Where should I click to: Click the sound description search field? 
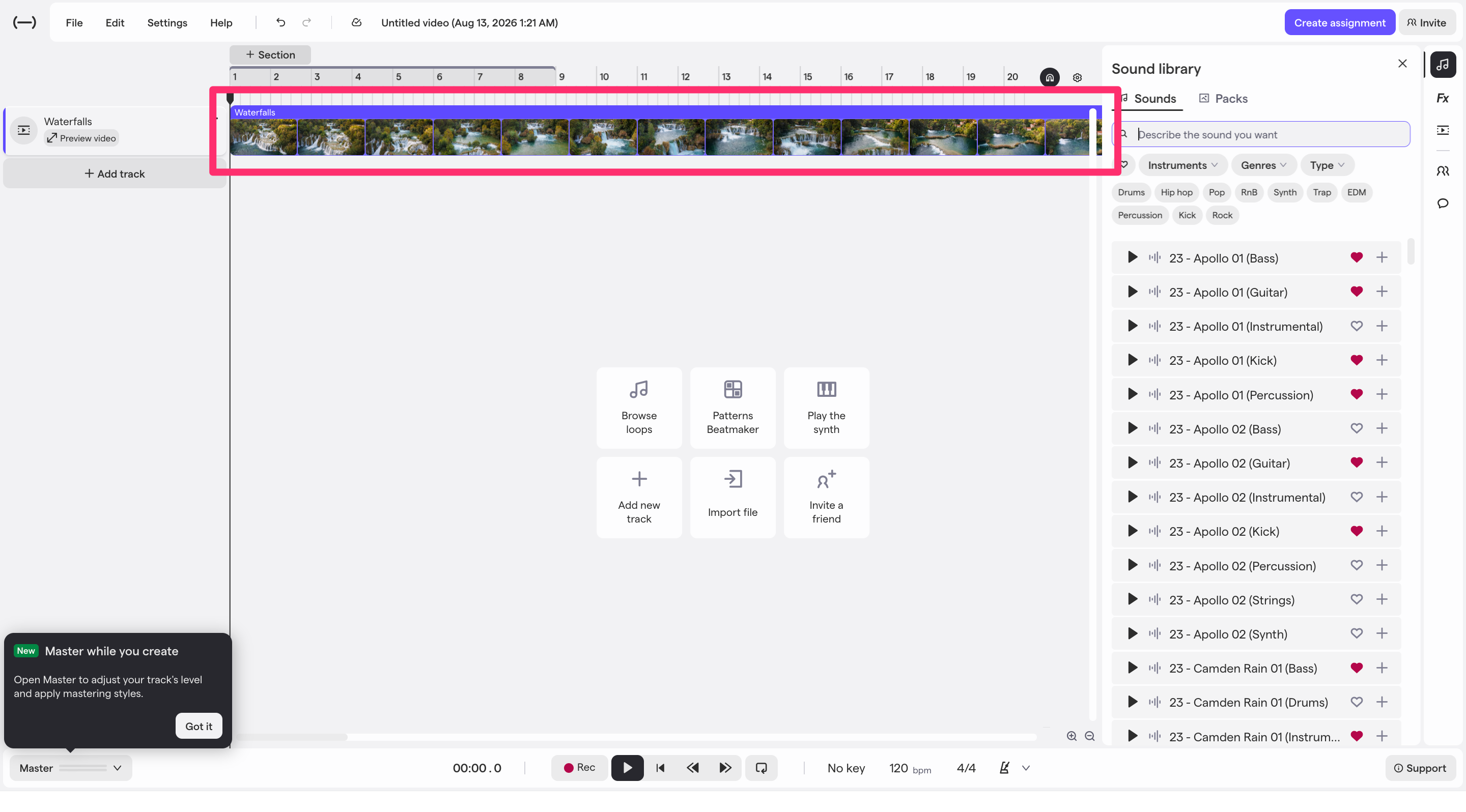coord(1261,134)
